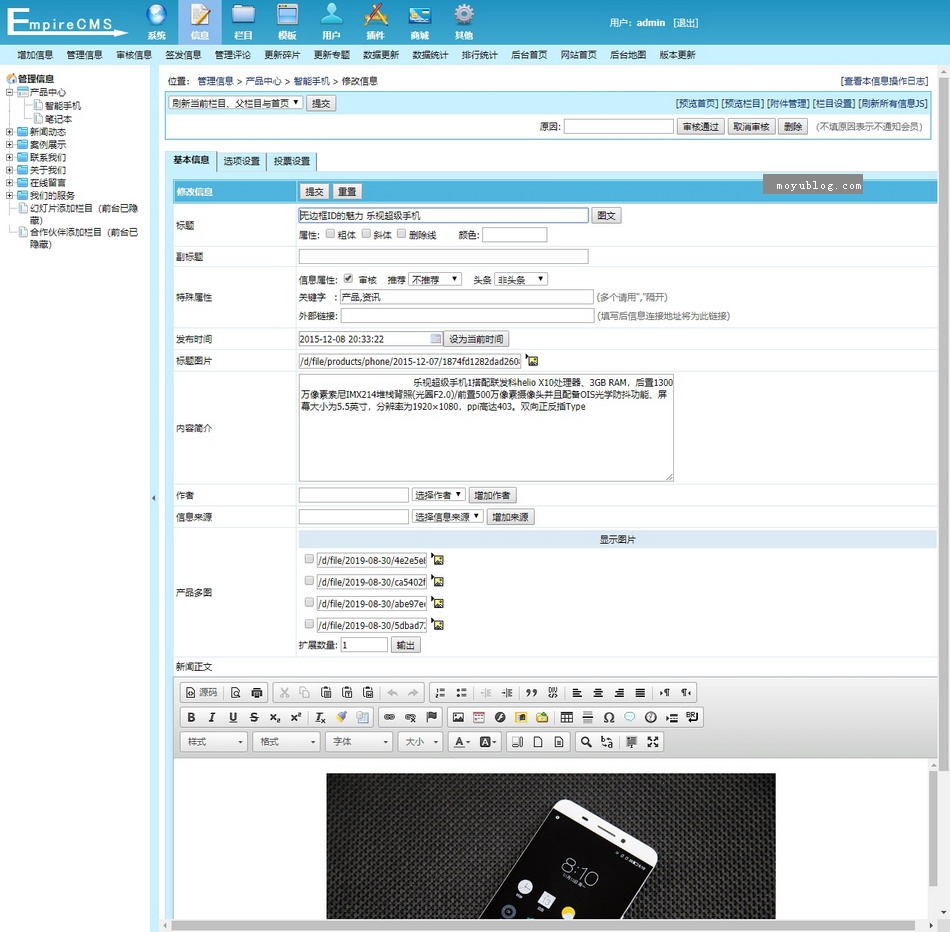Image resolution: width=950 pixels, height=932 pixels.
Task: Insert a table in the editor
Action: 566,717
